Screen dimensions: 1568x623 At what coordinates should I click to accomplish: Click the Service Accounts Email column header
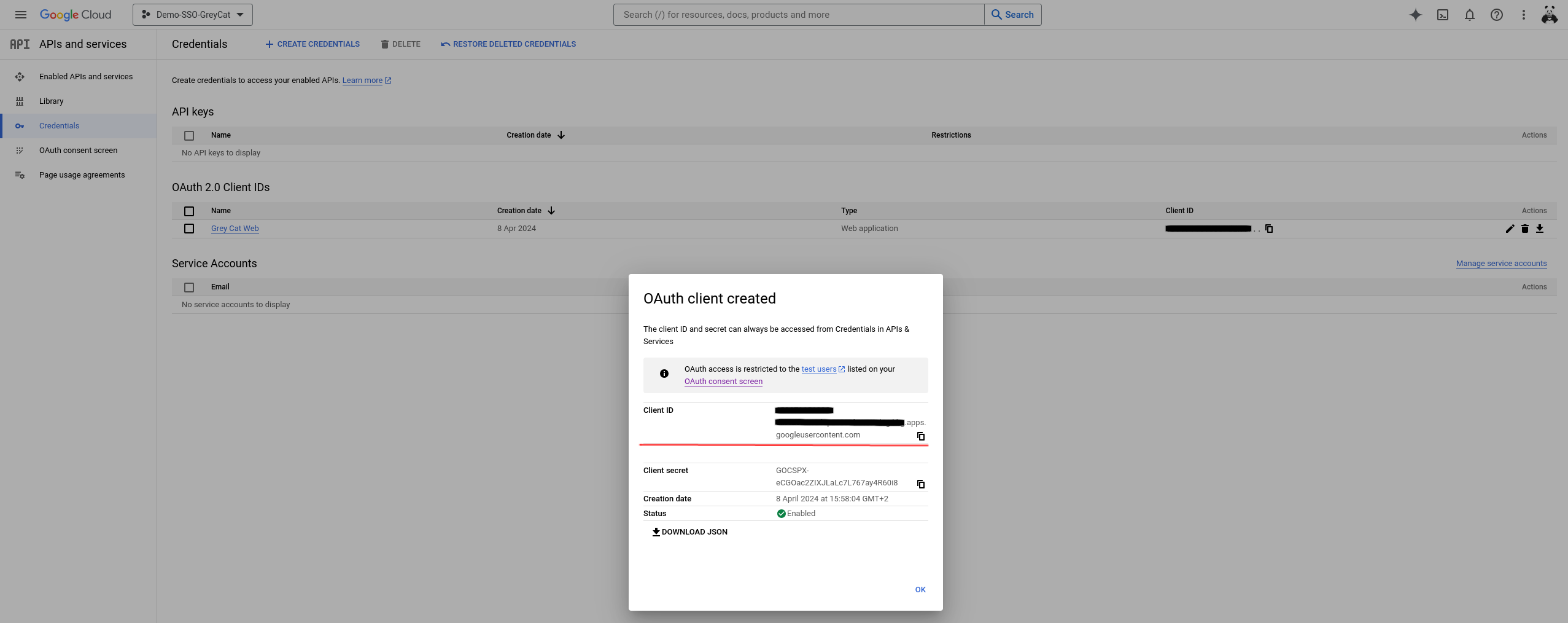220,287
